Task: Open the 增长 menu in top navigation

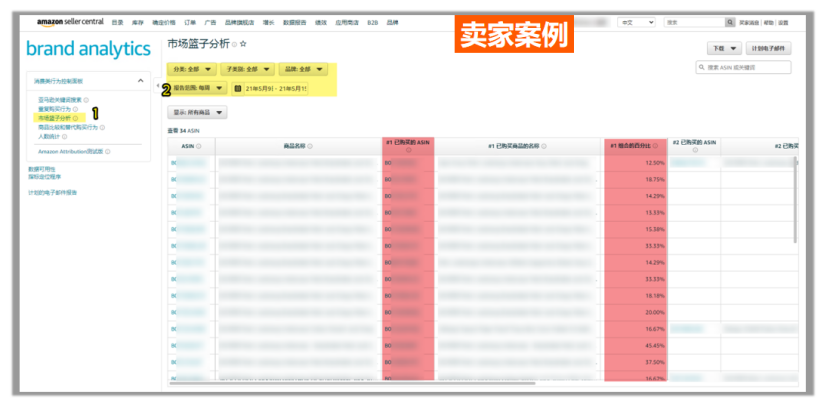Action: [x=268, y=23]
